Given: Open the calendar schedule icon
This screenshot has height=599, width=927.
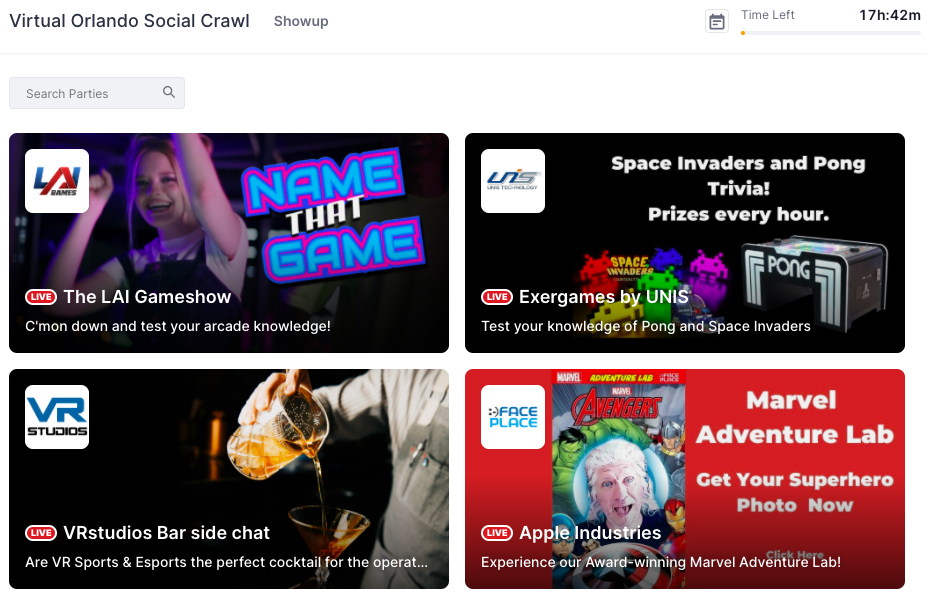Looking at the screenshot, I should (x=717, y=22).
